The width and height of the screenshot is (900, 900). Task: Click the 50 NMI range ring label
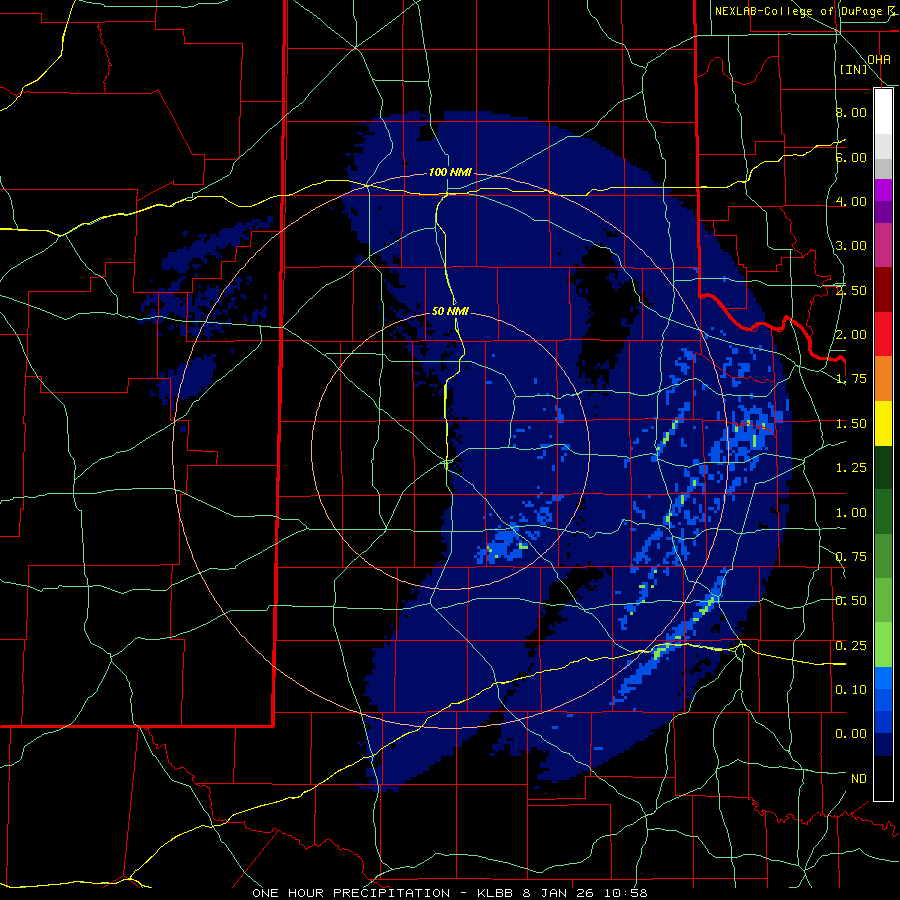[x=450, y=311]
